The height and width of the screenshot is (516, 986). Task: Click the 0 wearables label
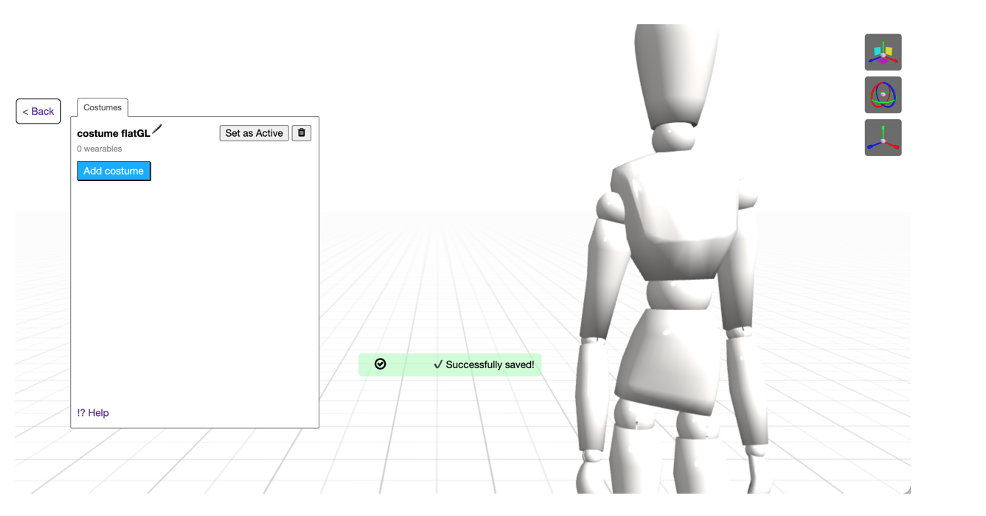click(x=99, y=149)
